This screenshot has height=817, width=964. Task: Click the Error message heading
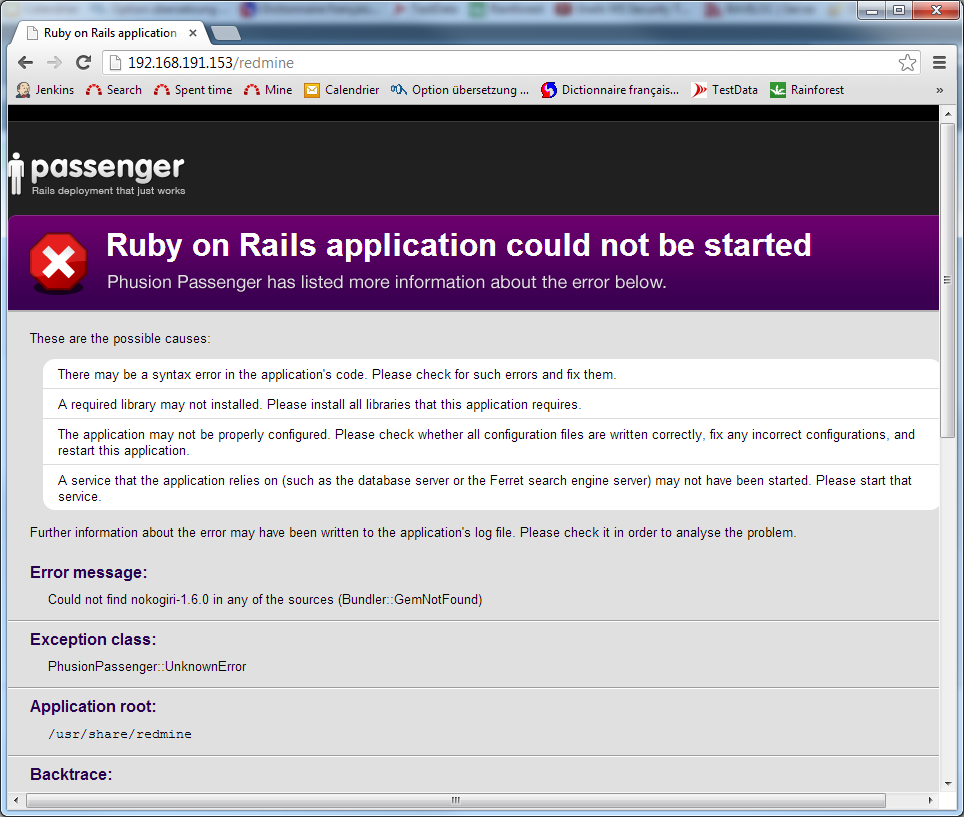[x=89, y=572]
